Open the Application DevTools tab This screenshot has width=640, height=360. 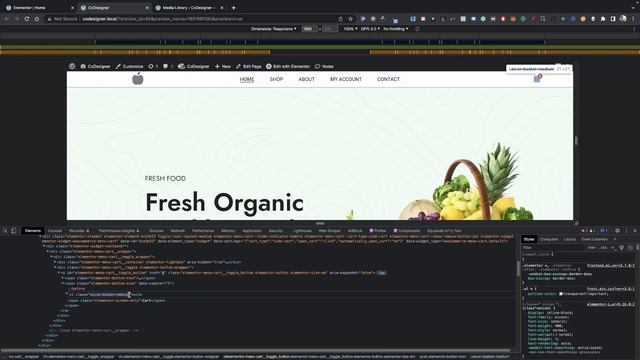252,231
